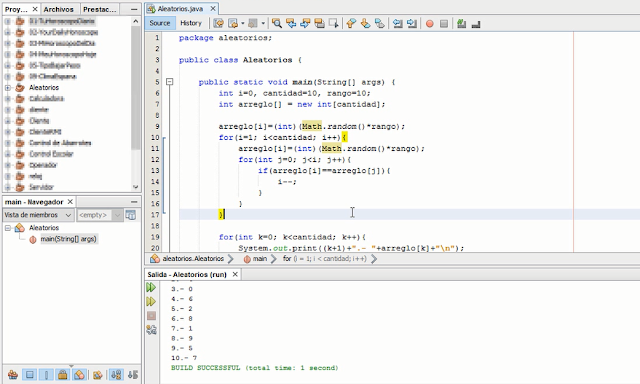The width and height of the screenshot is (640, 384).
Task: Click the Projects scrollbar down arrow
Action: coord(136,187)
